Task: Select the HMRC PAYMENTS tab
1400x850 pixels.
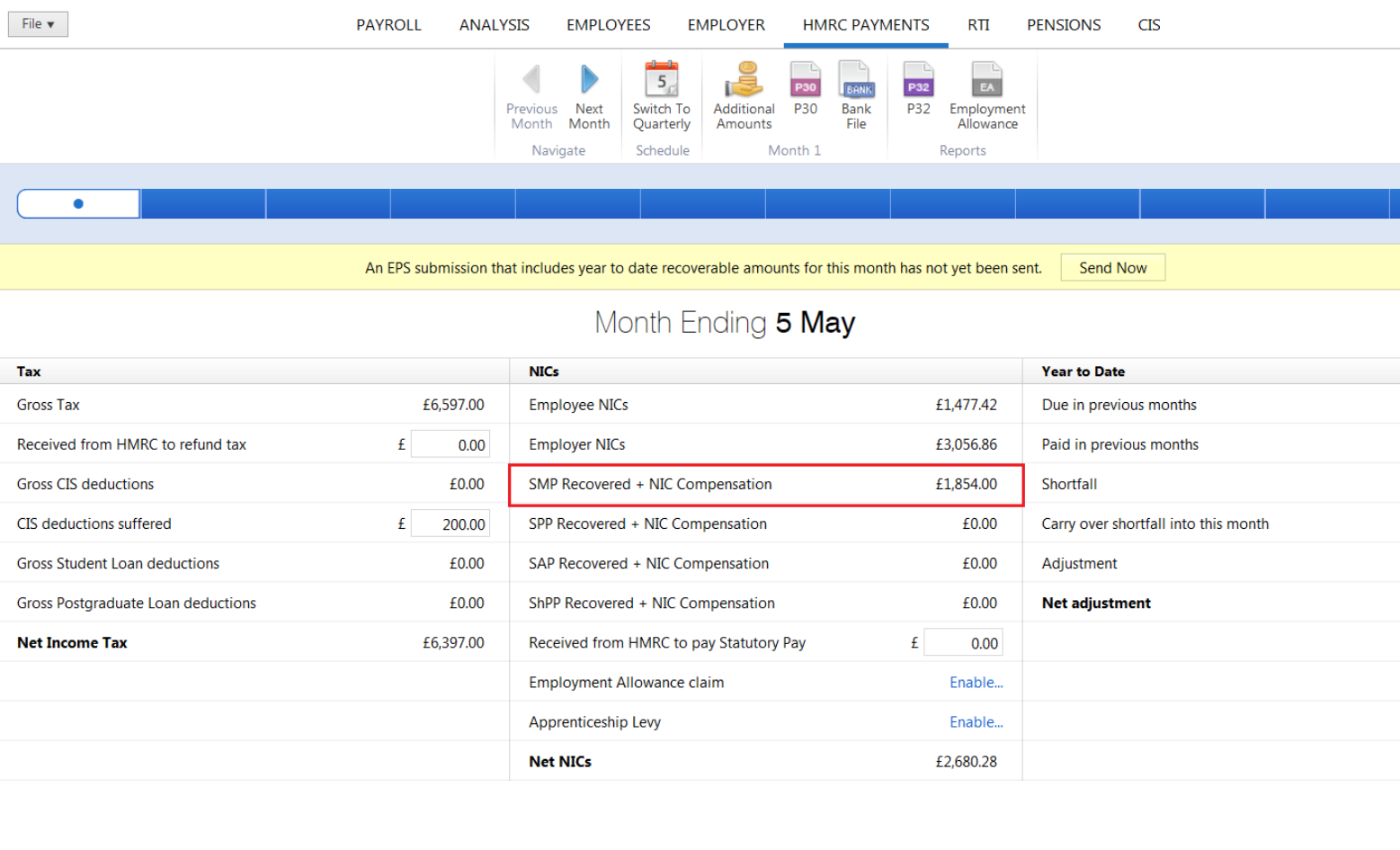Action: click(866, 25)
